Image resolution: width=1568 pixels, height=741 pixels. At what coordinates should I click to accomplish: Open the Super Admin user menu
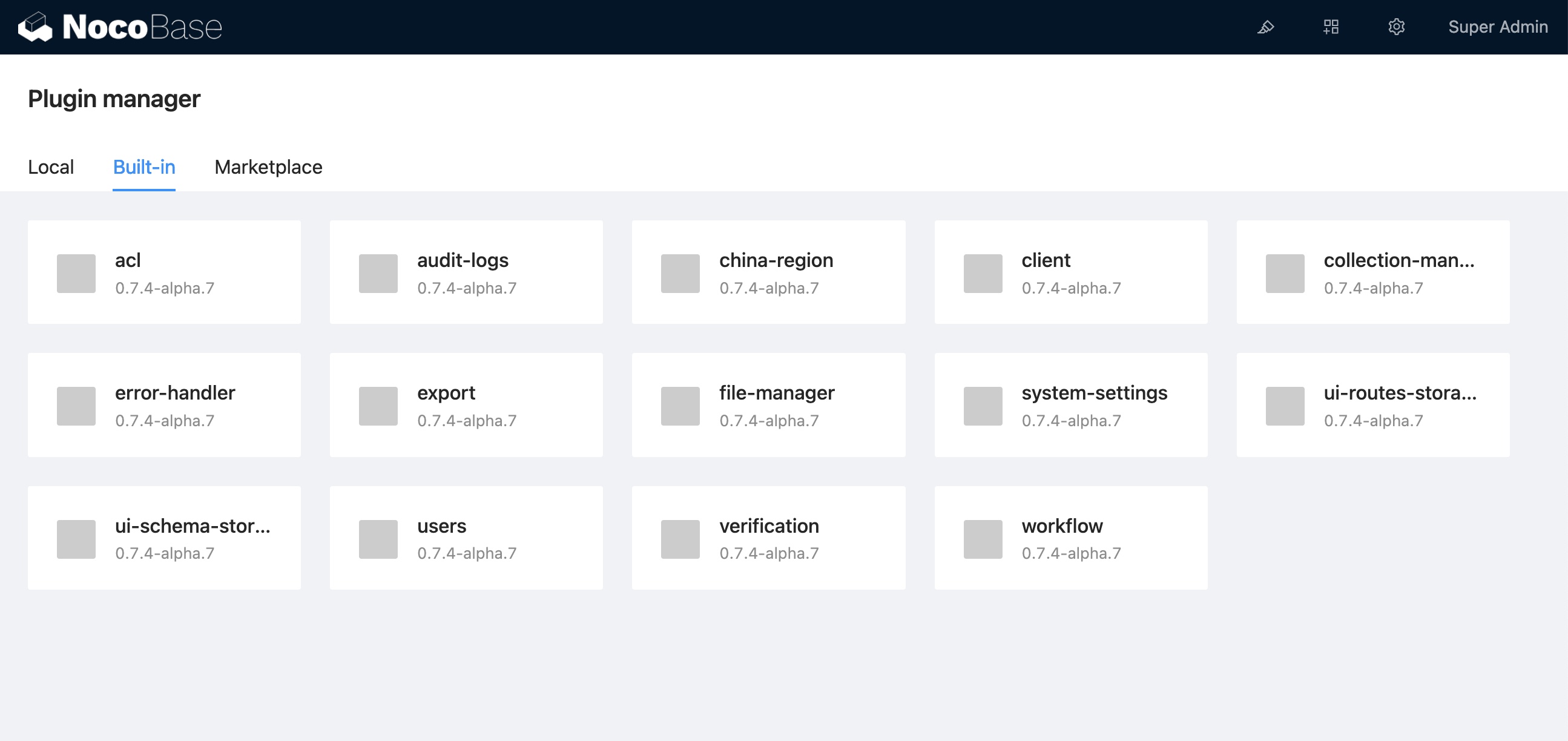point(1497,27)
